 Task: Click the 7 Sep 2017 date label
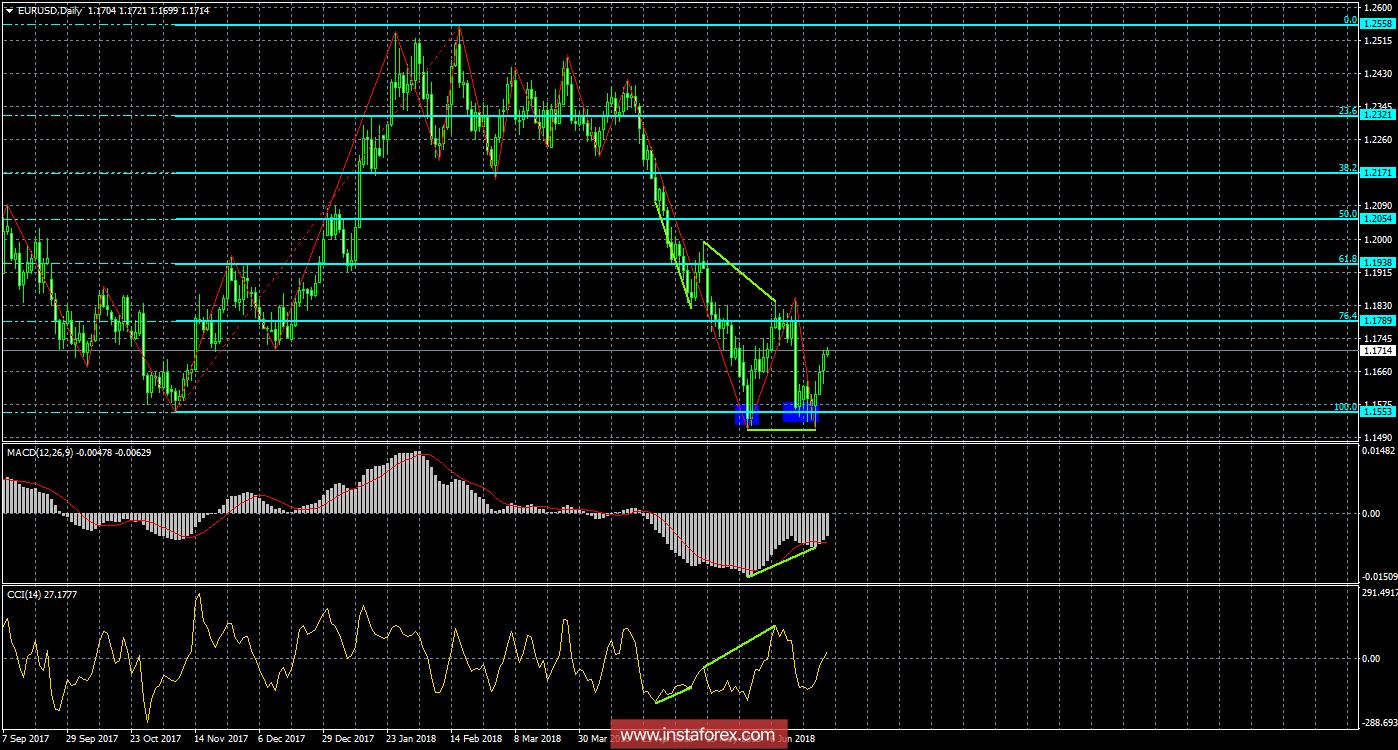27,739
